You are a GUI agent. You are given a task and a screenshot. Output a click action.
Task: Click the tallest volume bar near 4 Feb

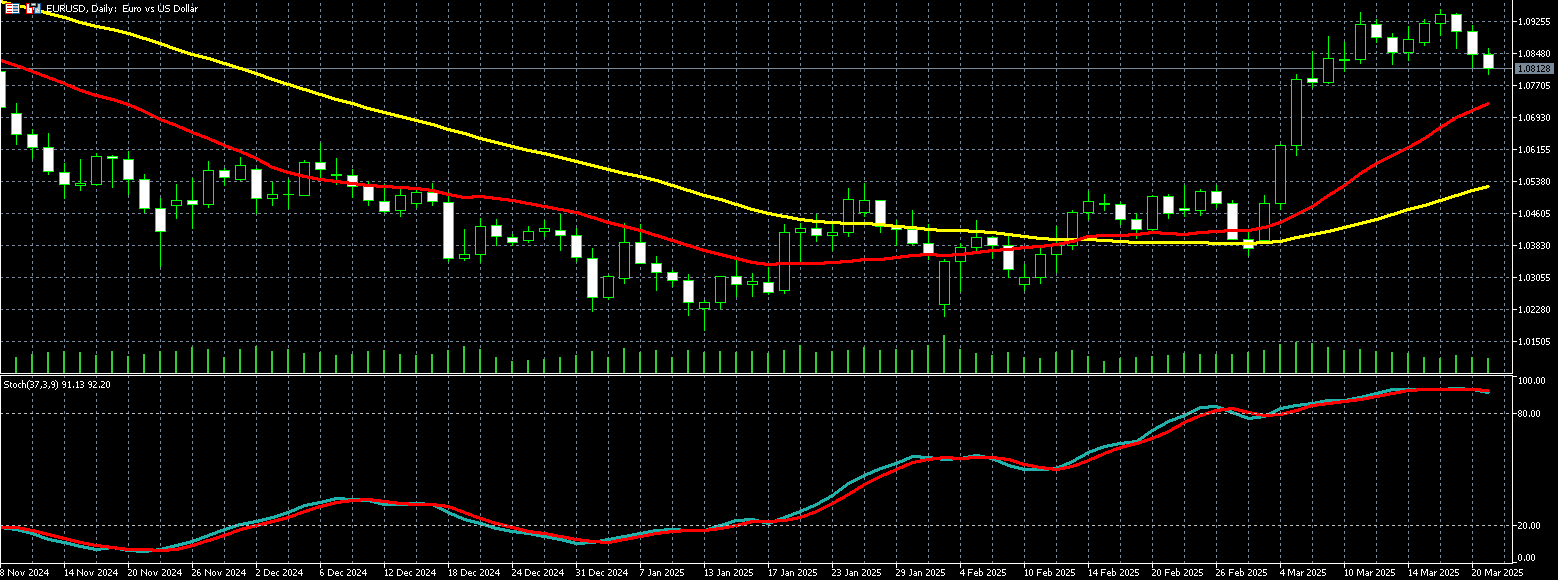coord(944,354)
